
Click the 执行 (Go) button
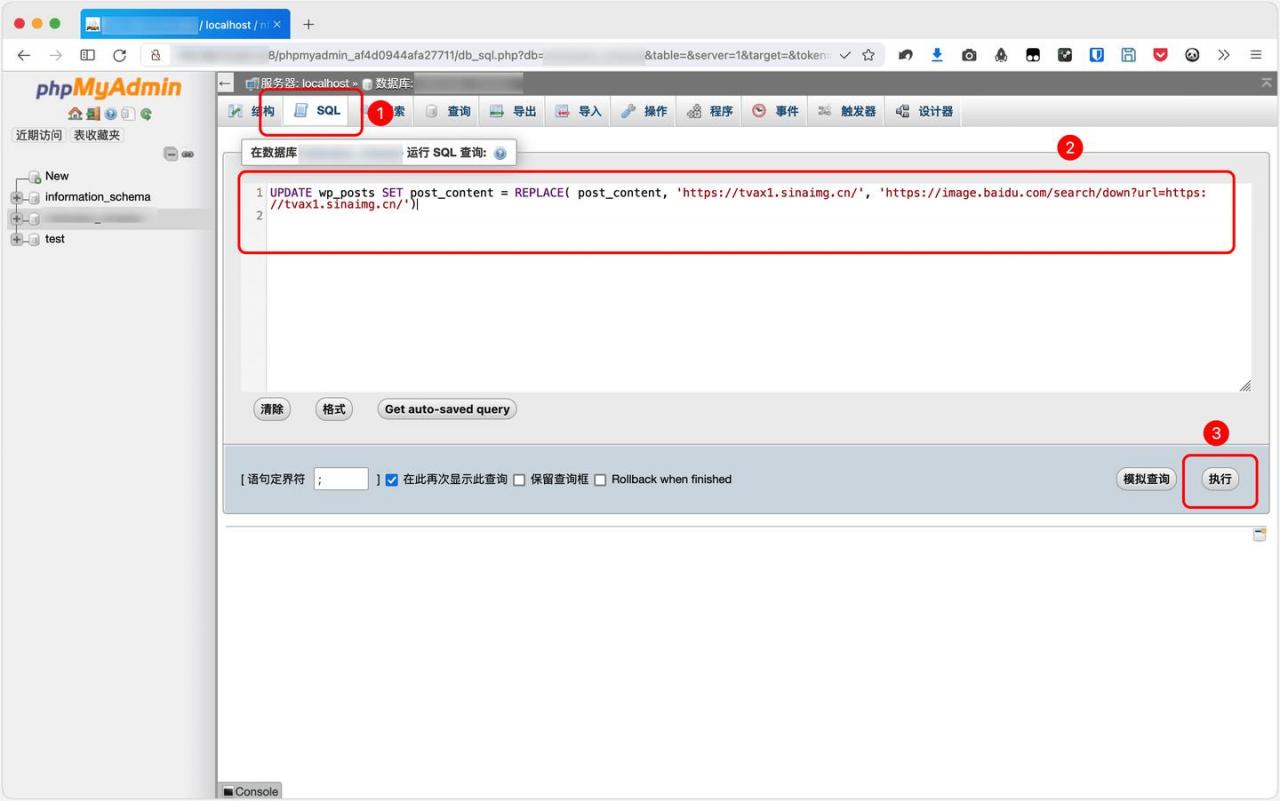click(1219, 479)
